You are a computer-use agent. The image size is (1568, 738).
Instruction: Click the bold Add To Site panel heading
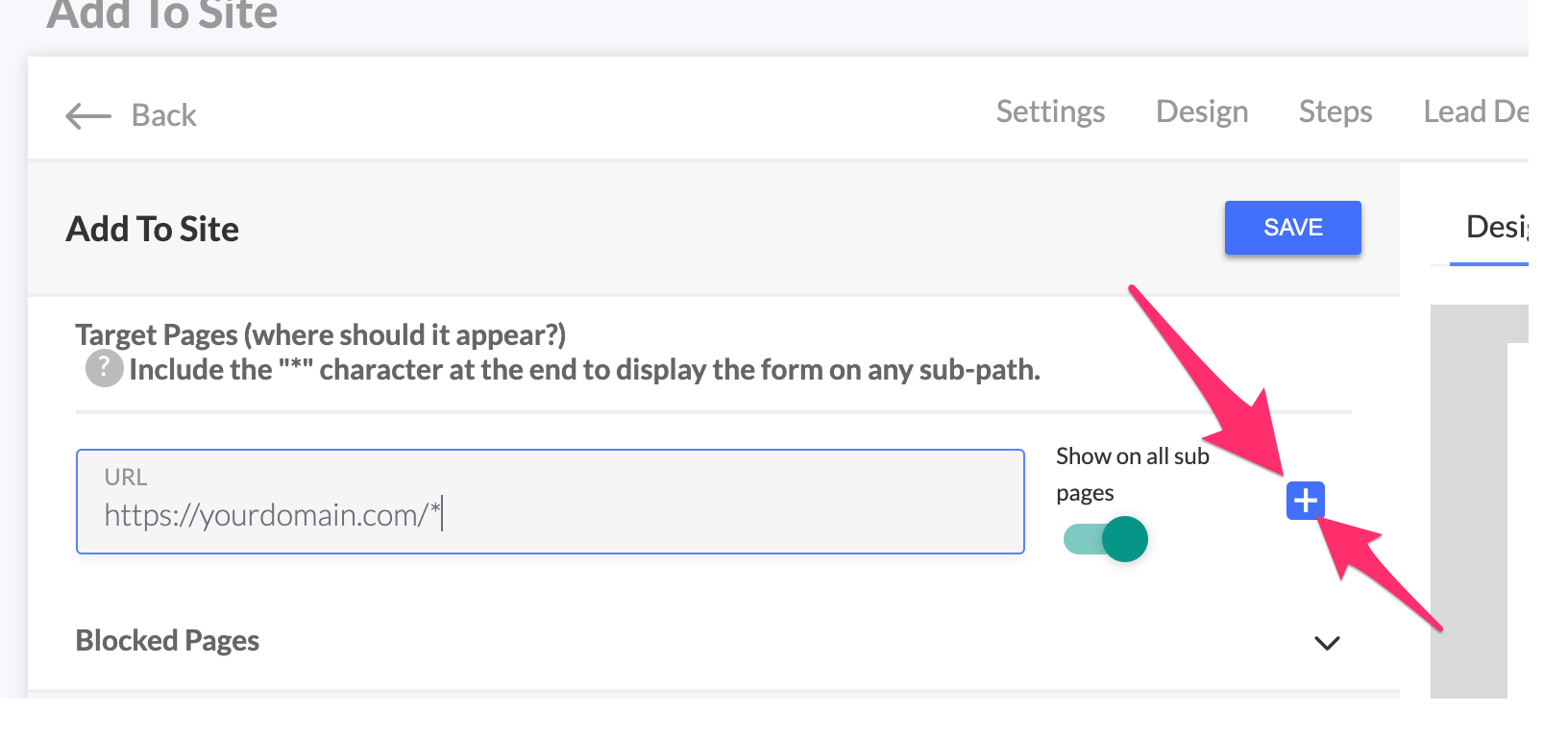(x=152, y=230)
